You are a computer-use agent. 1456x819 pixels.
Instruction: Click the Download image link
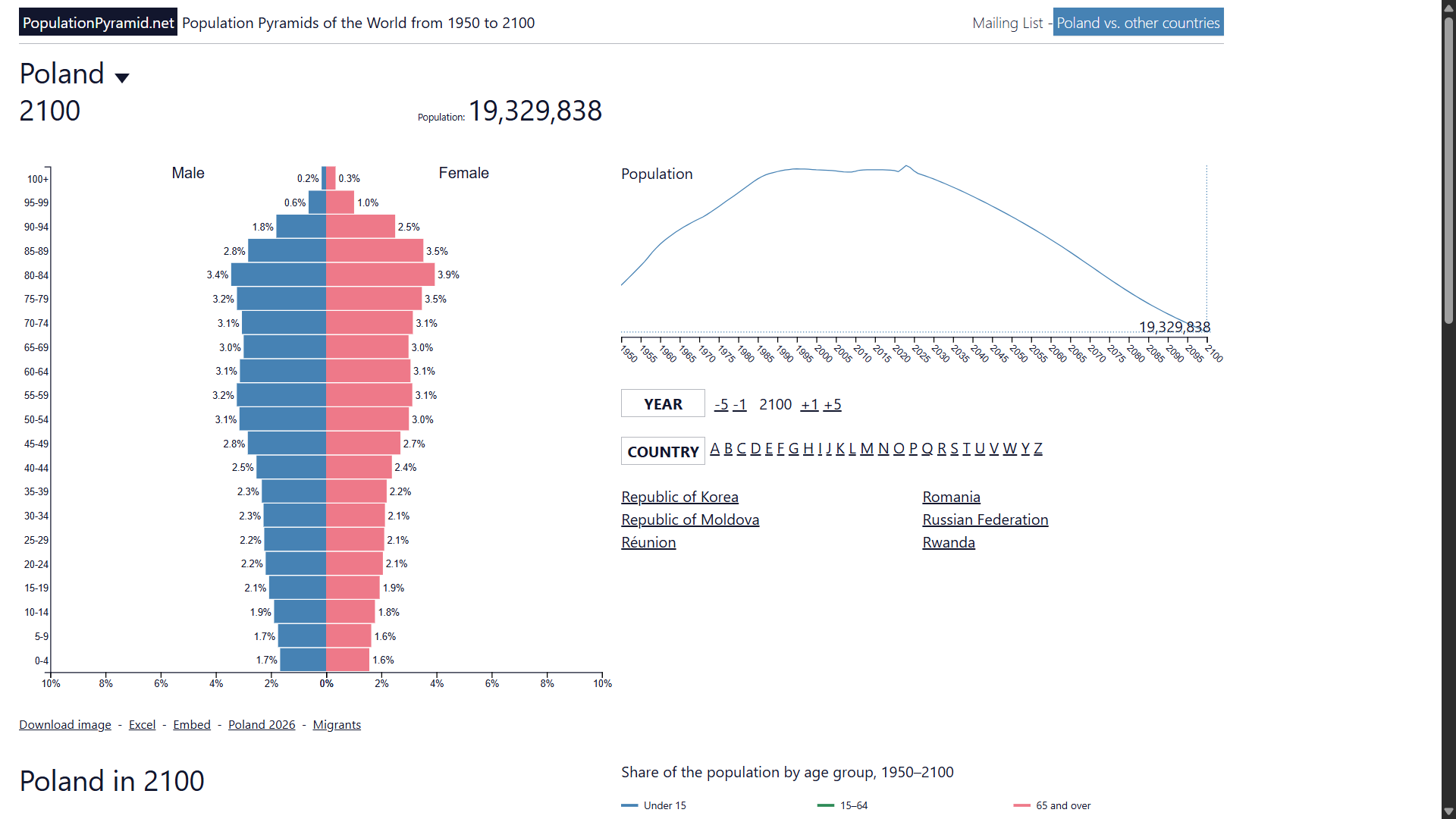65,724
